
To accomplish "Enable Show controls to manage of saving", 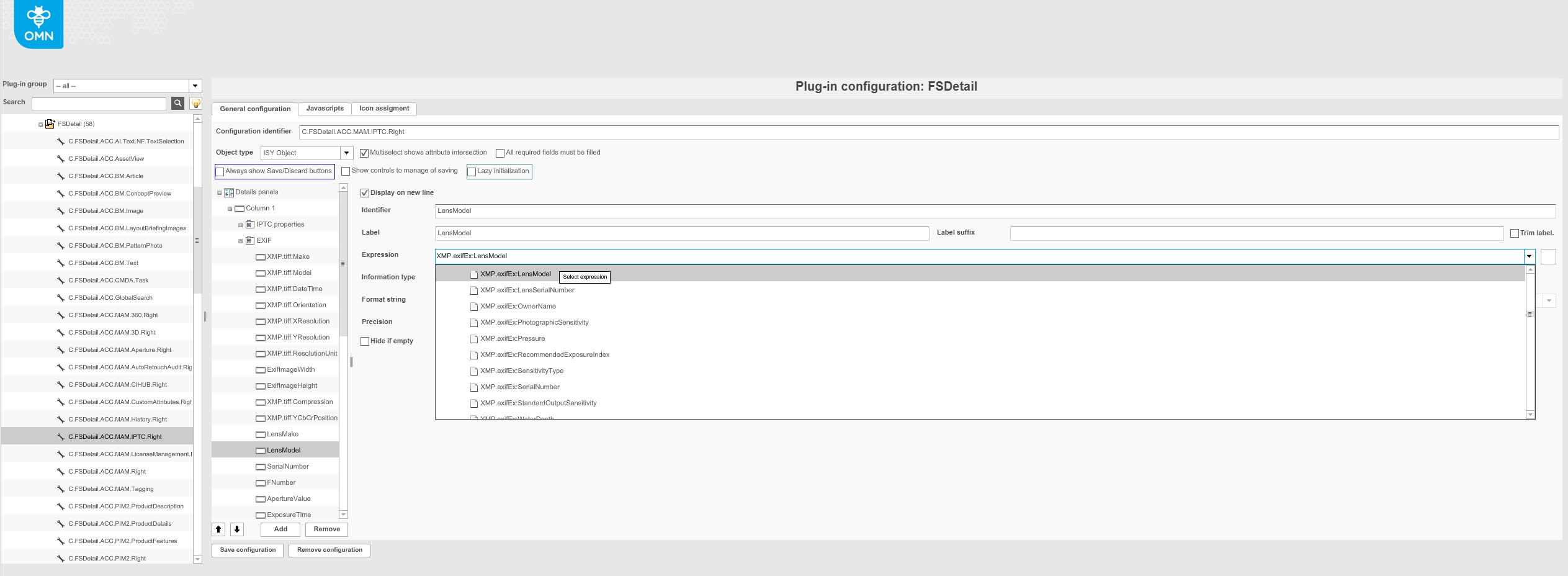I will pos(346,171).
